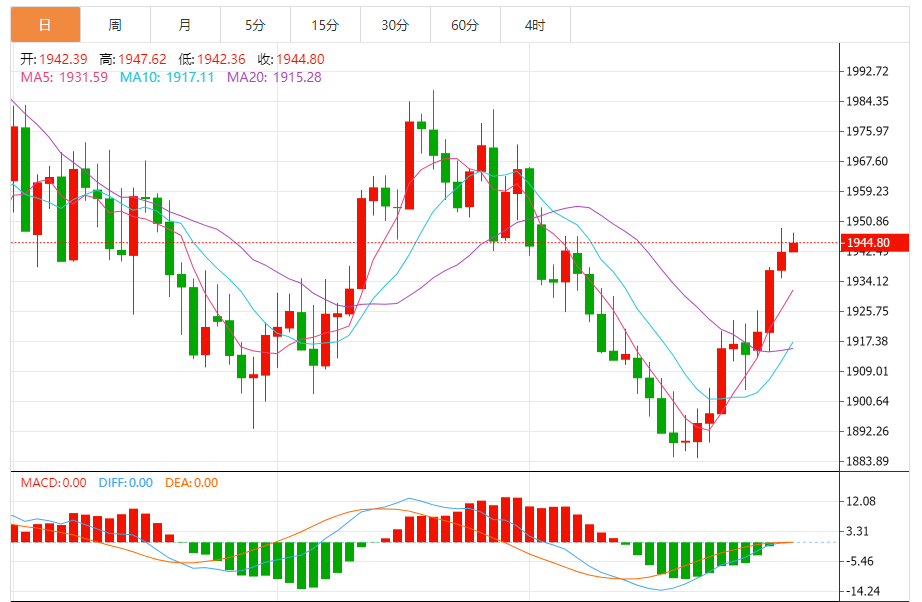This screenshot has width=922, height=602.
Task: Select the 日 daily chart tab
Action: pyautogui.click(x=45, y=25)
